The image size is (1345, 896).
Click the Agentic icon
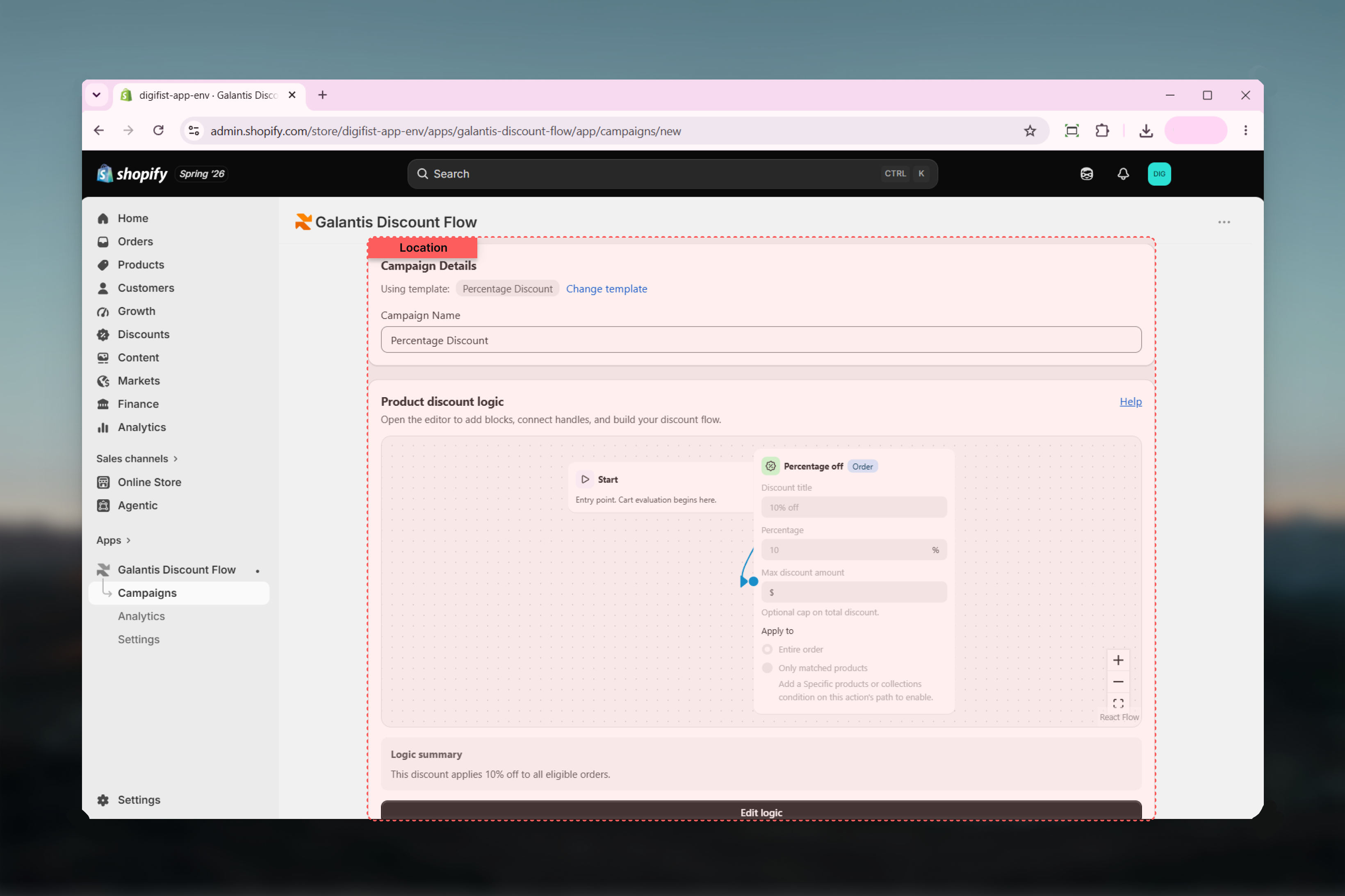103,506
